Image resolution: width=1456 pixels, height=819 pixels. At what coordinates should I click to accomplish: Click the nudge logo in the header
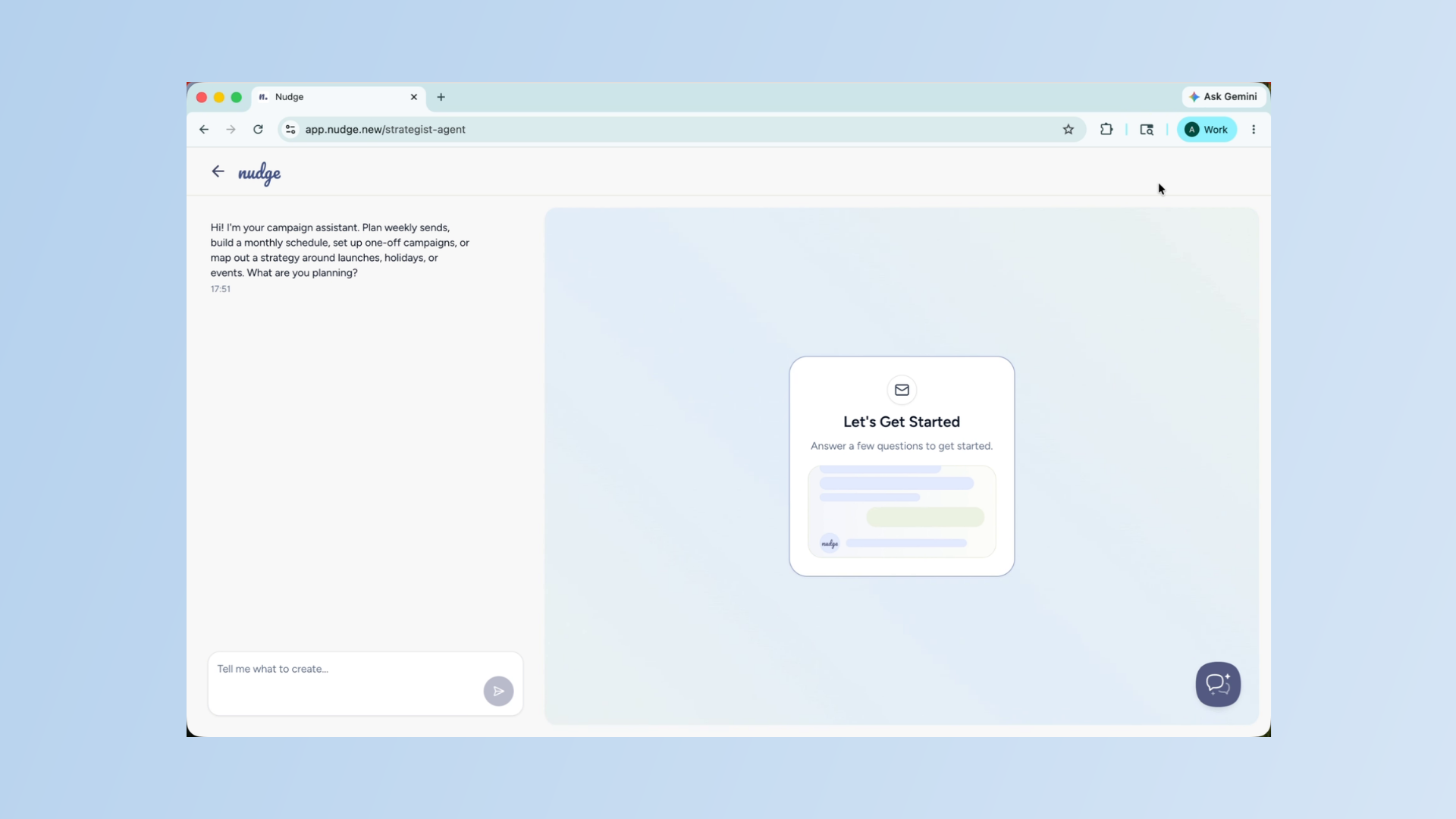click(259, 174)
